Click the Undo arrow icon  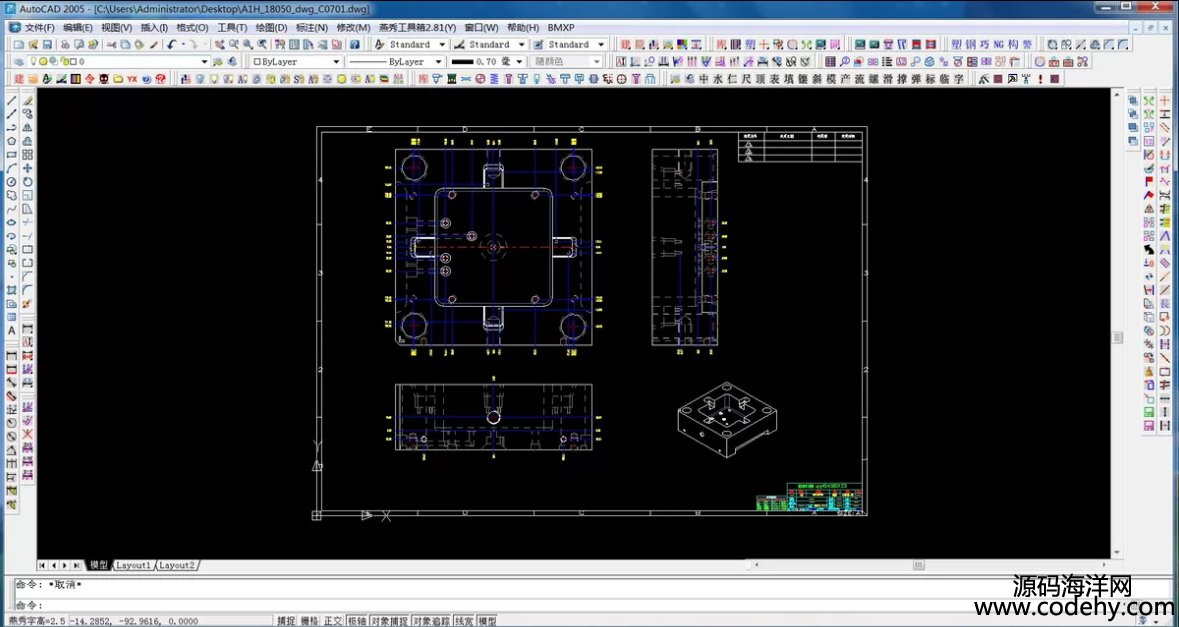point(172,45)
